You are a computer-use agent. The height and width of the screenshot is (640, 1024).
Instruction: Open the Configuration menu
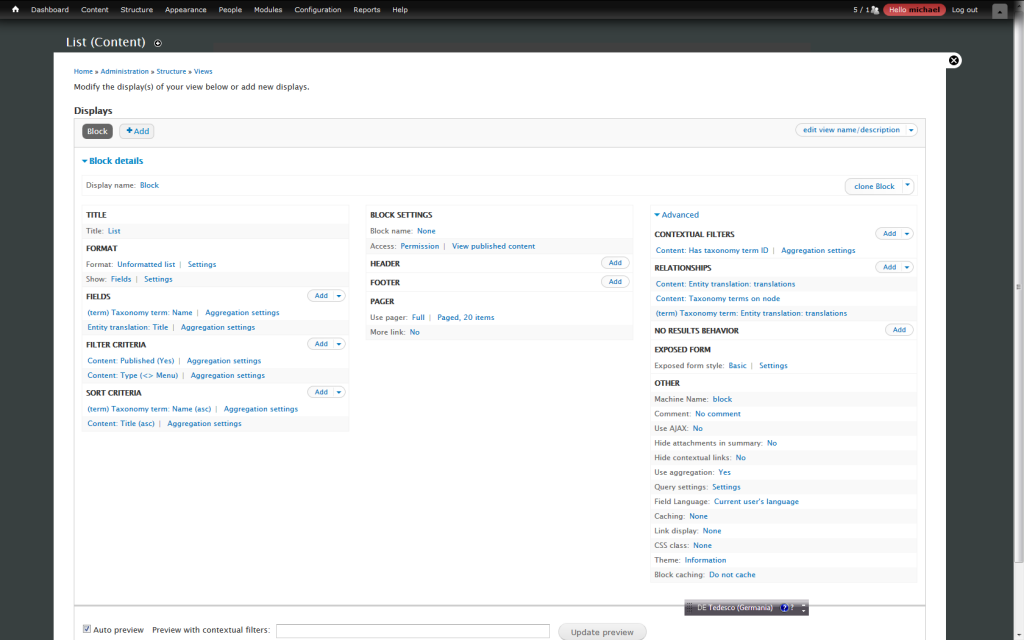tap(317, 10)
